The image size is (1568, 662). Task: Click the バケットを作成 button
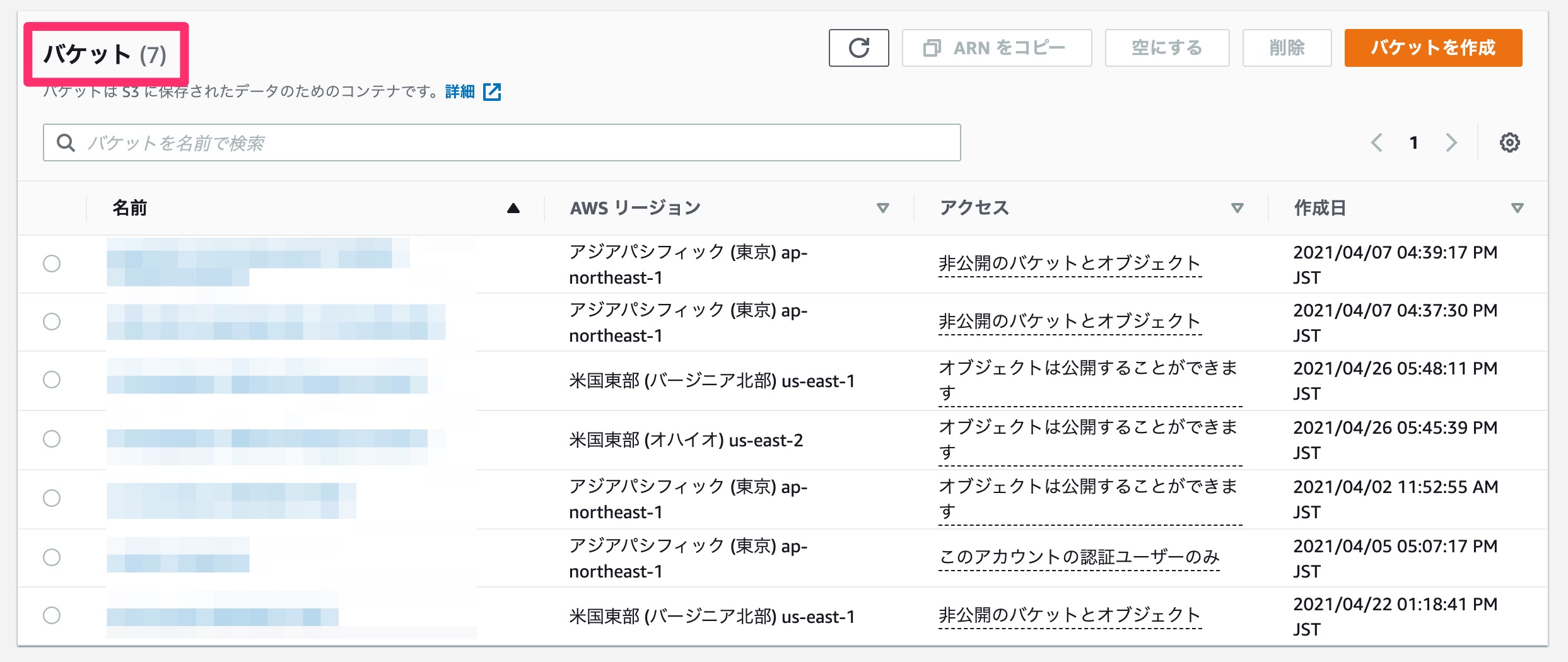click(1433, 47)
